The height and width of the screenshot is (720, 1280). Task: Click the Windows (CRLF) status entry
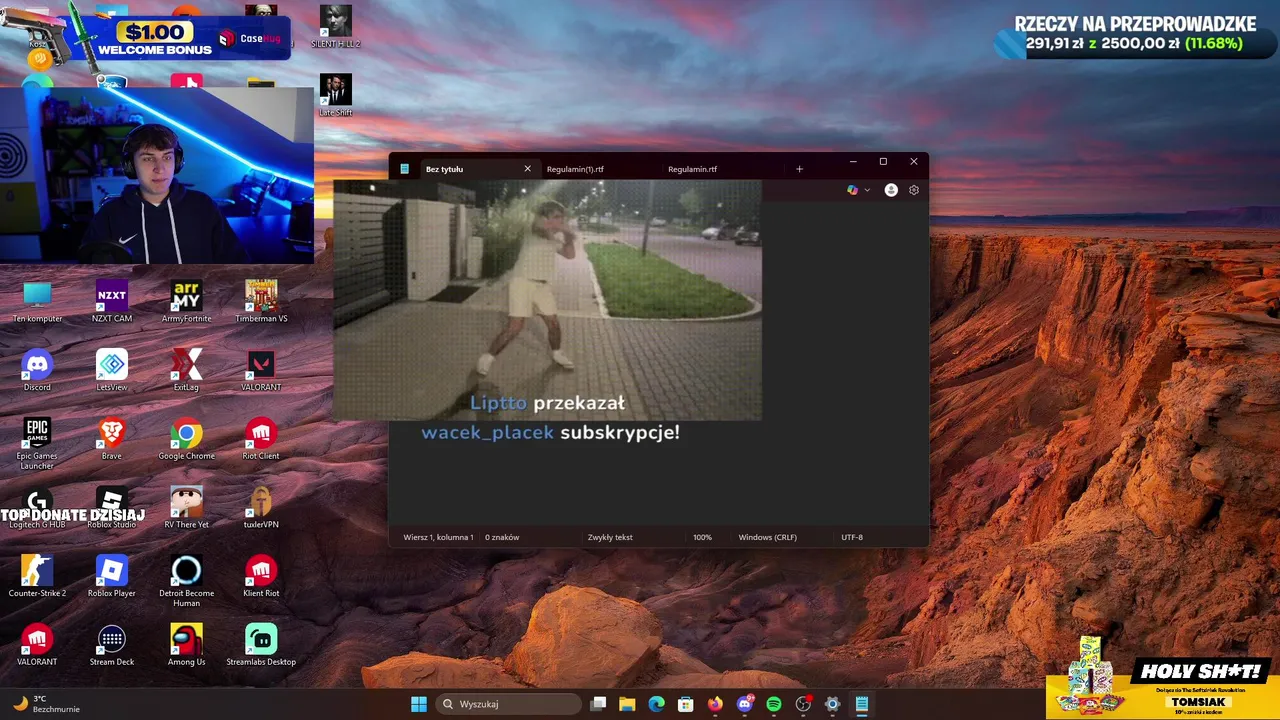pos(768,537)
